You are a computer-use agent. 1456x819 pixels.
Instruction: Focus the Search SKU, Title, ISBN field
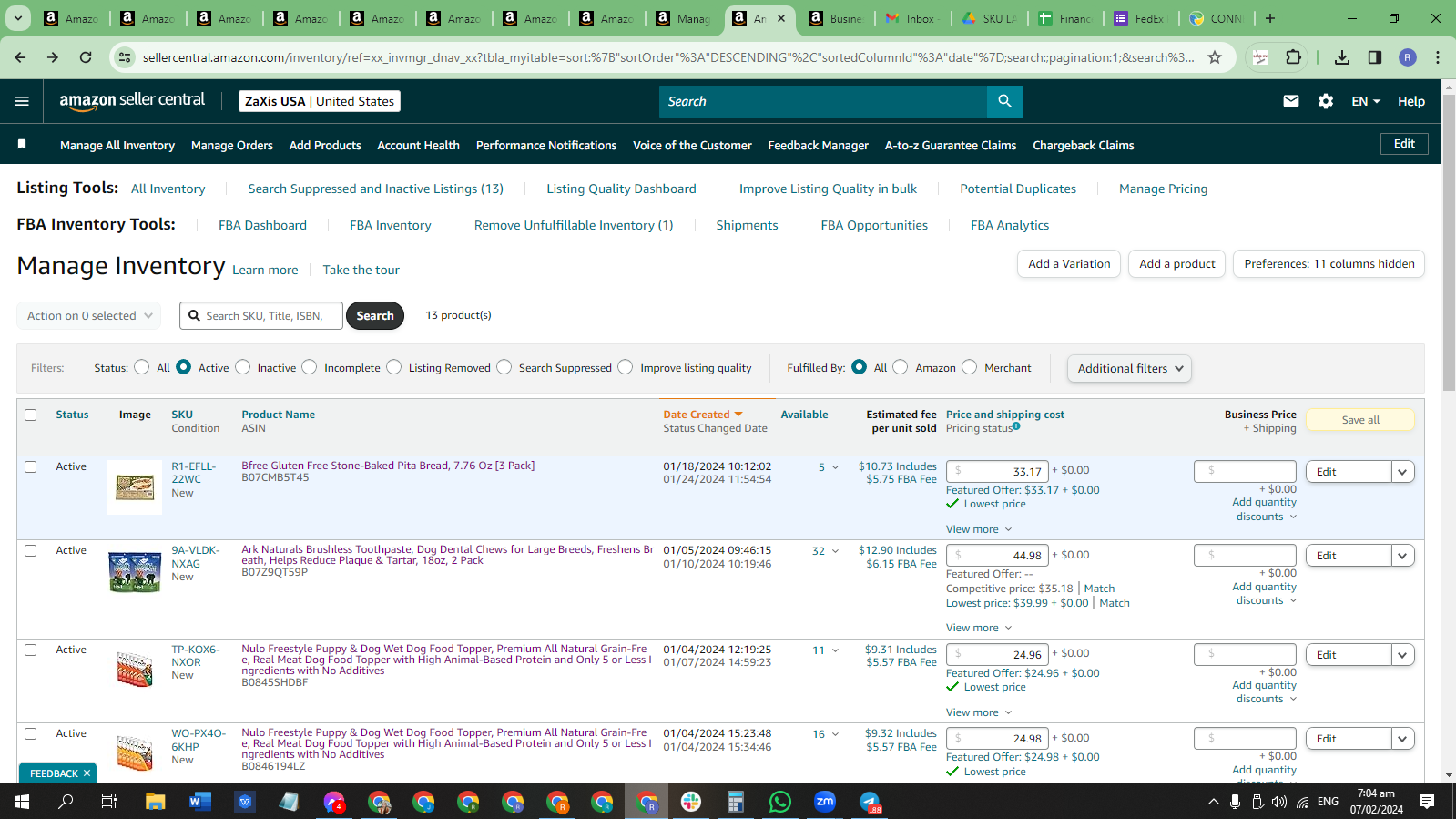pos(261,316)
